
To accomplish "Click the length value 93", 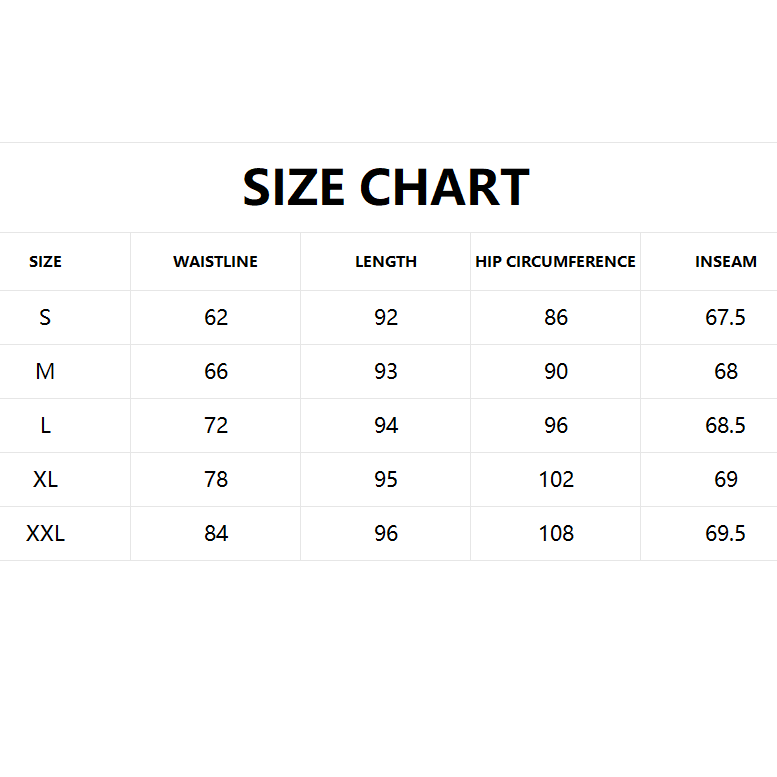I will click(x=386, y=372).
